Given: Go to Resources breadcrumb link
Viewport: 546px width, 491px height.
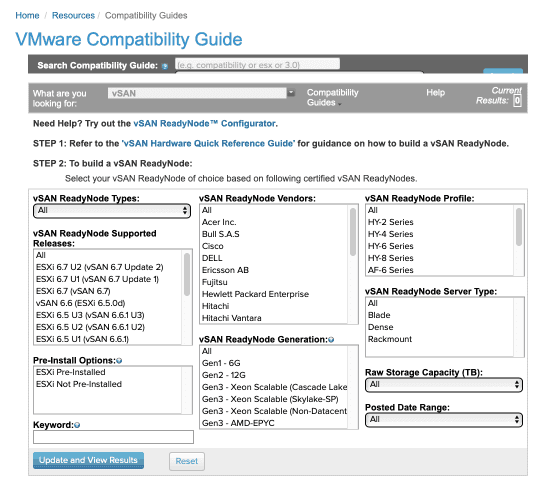Looking at the screenshot, I should (73, 15).
